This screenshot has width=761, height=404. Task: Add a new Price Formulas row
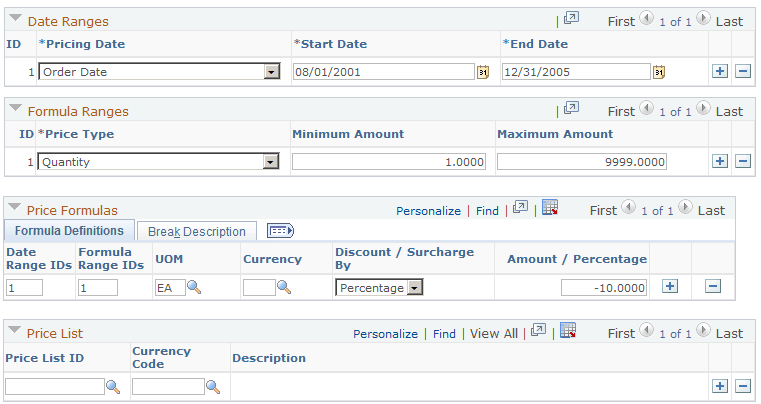(670, 286)
